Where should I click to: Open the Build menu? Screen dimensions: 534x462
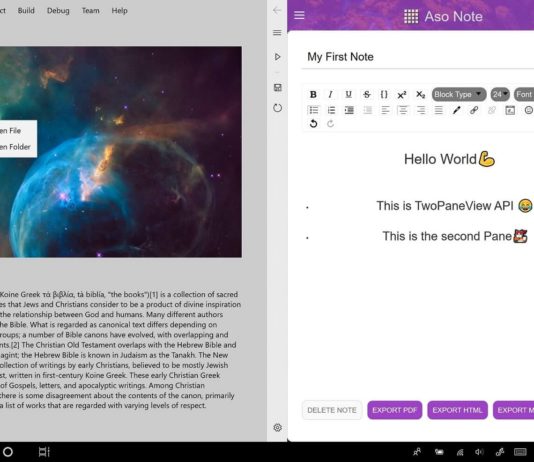(x=26, y=11)
